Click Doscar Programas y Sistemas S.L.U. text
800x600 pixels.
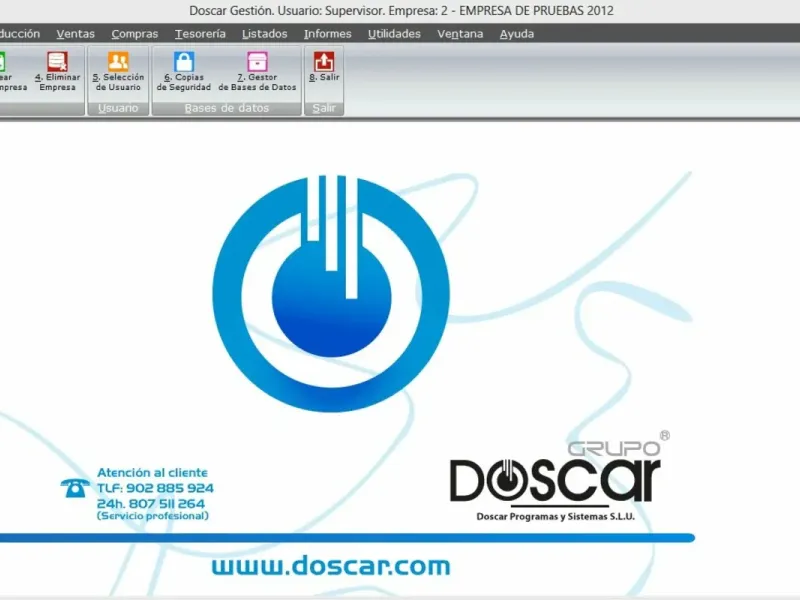point(556,516)
